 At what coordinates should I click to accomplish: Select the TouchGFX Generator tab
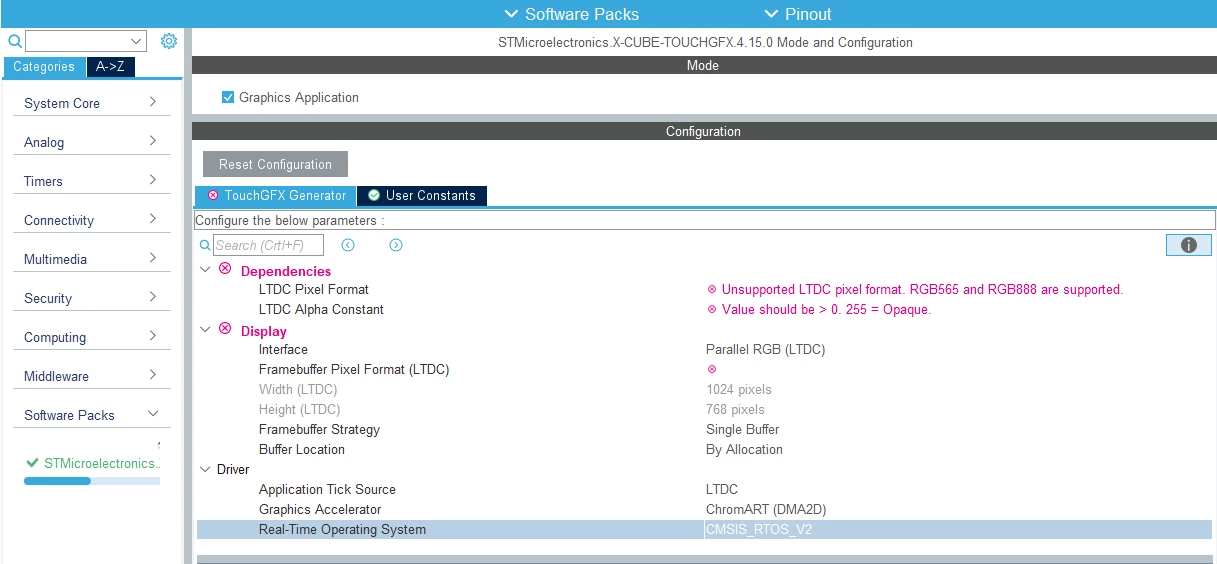[x=275, y=195]
